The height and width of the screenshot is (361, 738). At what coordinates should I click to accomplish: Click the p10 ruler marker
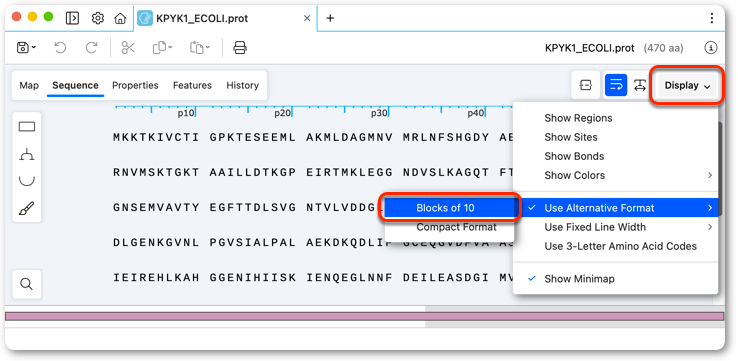pos(186,113)
